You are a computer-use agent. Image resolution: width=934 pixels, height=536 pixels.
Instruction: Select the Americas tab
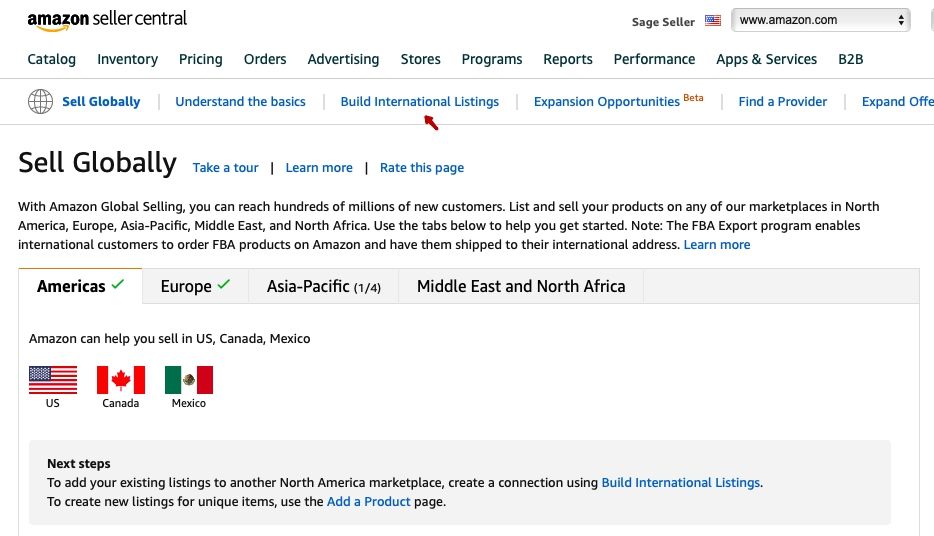[80, 286]
